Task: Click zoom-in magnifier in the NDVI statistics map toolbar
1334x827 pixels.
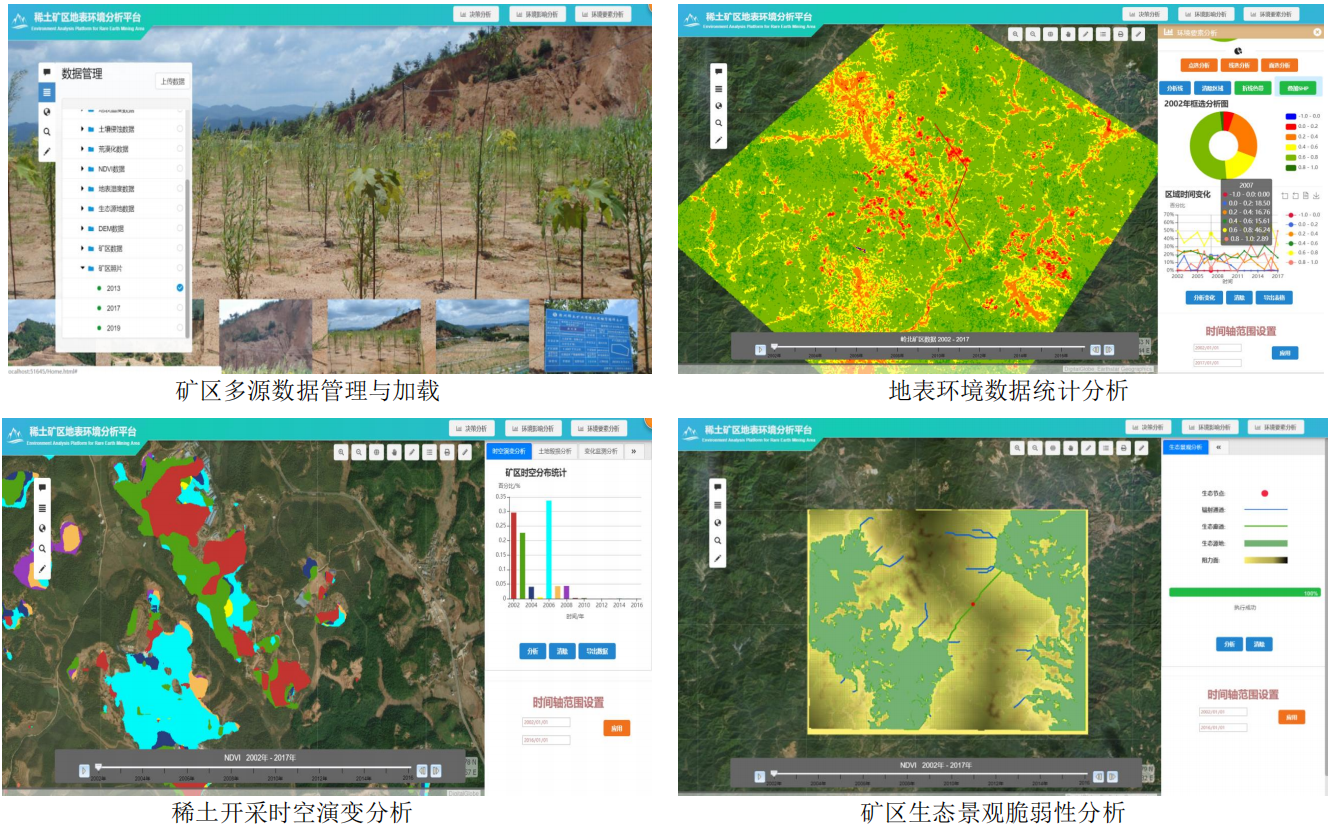Action: (x=1014, y=33)
